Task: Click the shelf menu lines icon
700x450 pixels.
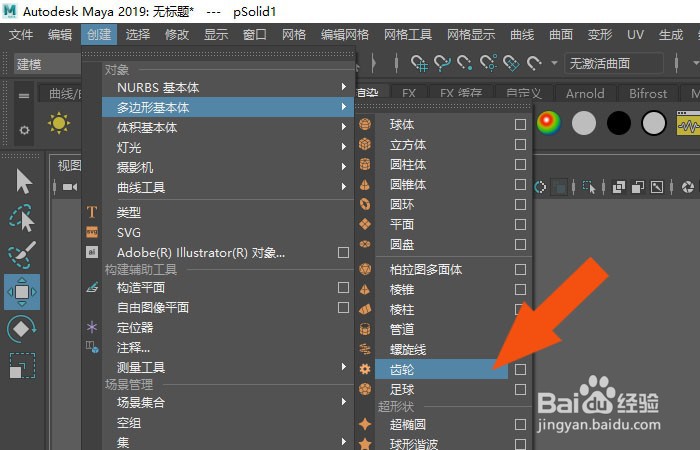Action: point(24,96)
